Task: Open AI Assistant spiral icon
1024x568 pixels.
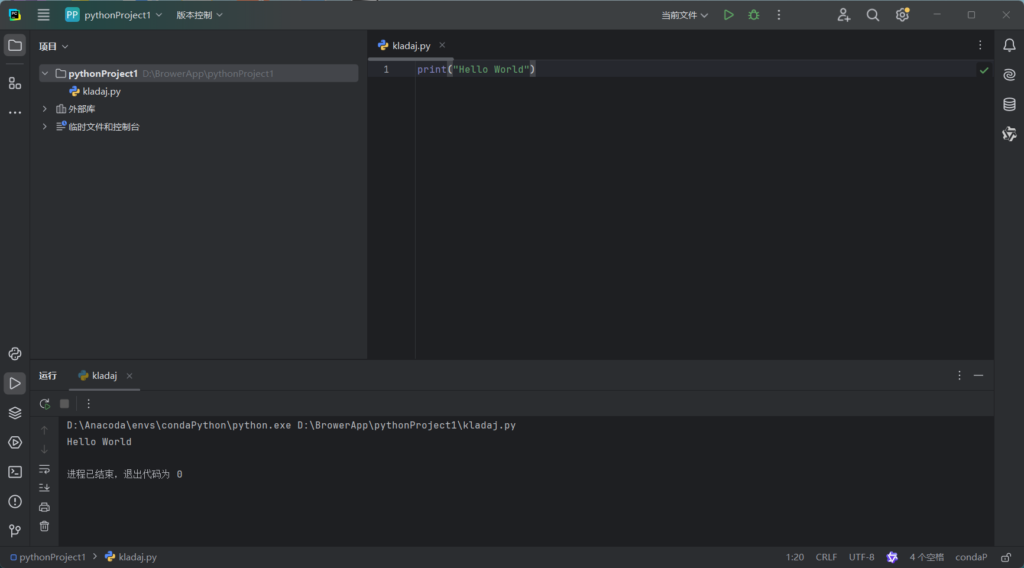Action: (1009, 74)
